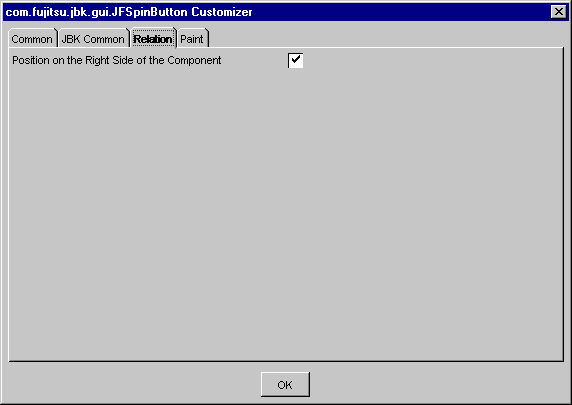Close the JFSpinButton Customizer window
The width and height of the screenshot is (572, 405).
[x=559, y=12]
